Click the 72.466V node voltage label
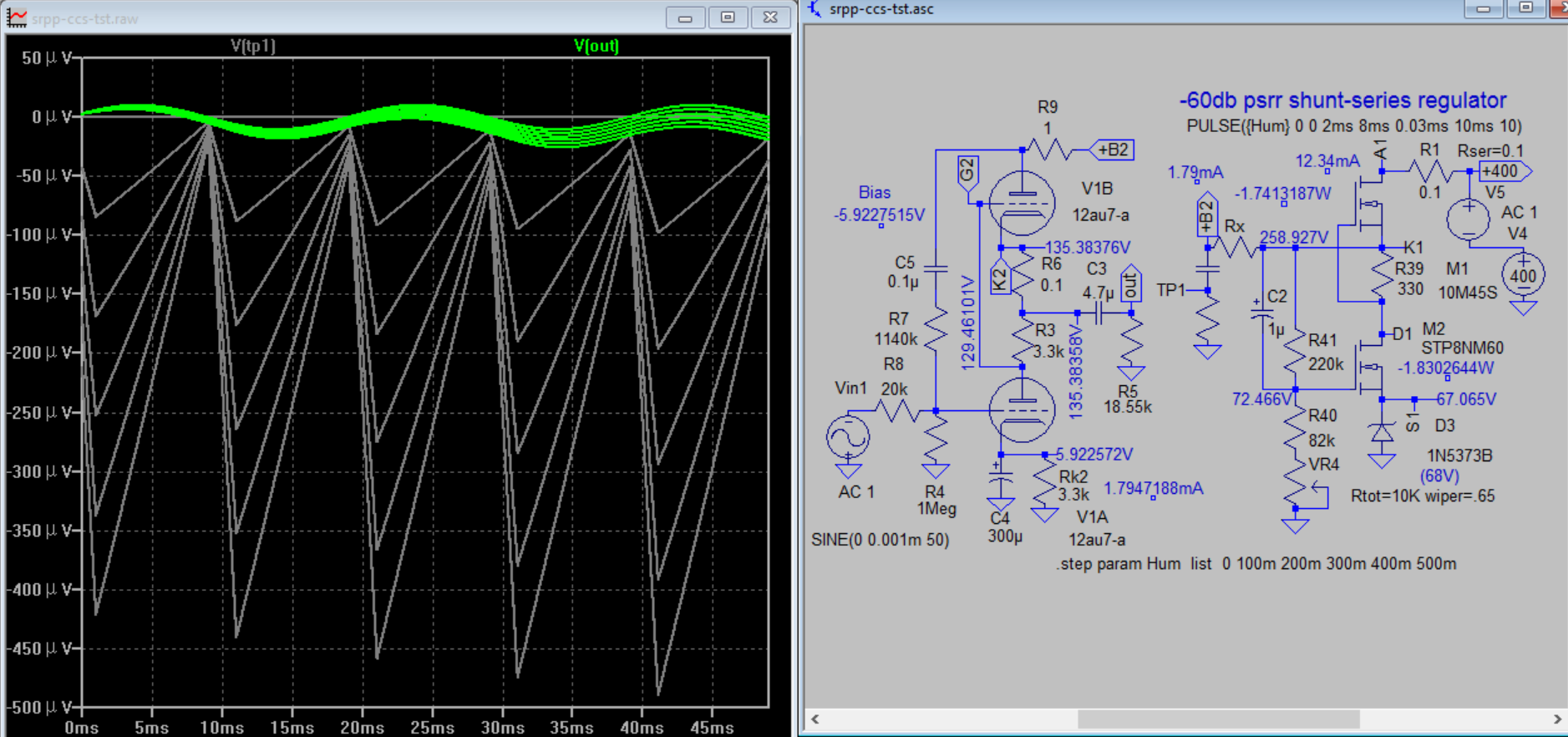 [x=1261, y=399]
